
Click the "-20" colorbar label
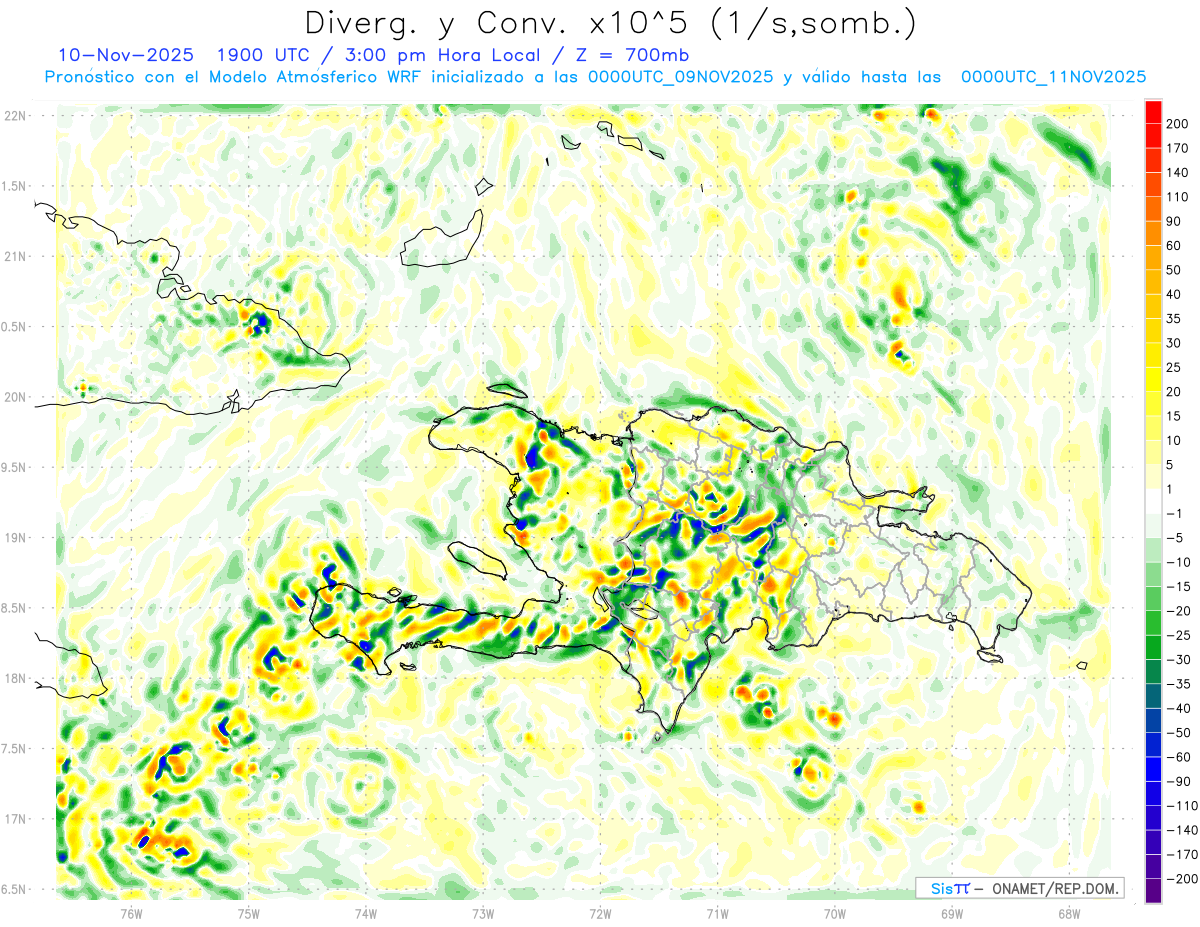1180,611
